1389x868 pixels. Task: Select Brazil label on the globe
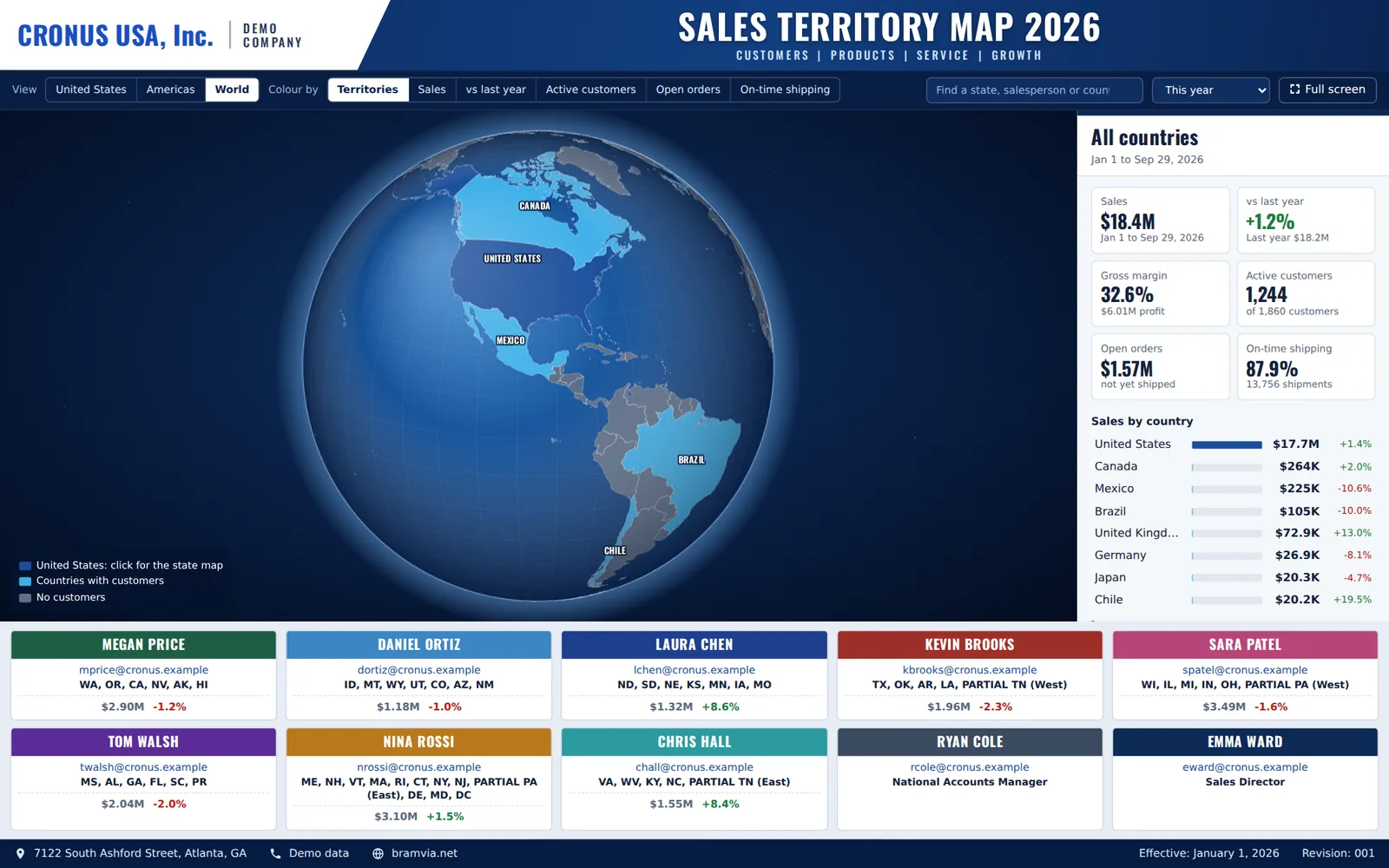click(x=692, y=459)
